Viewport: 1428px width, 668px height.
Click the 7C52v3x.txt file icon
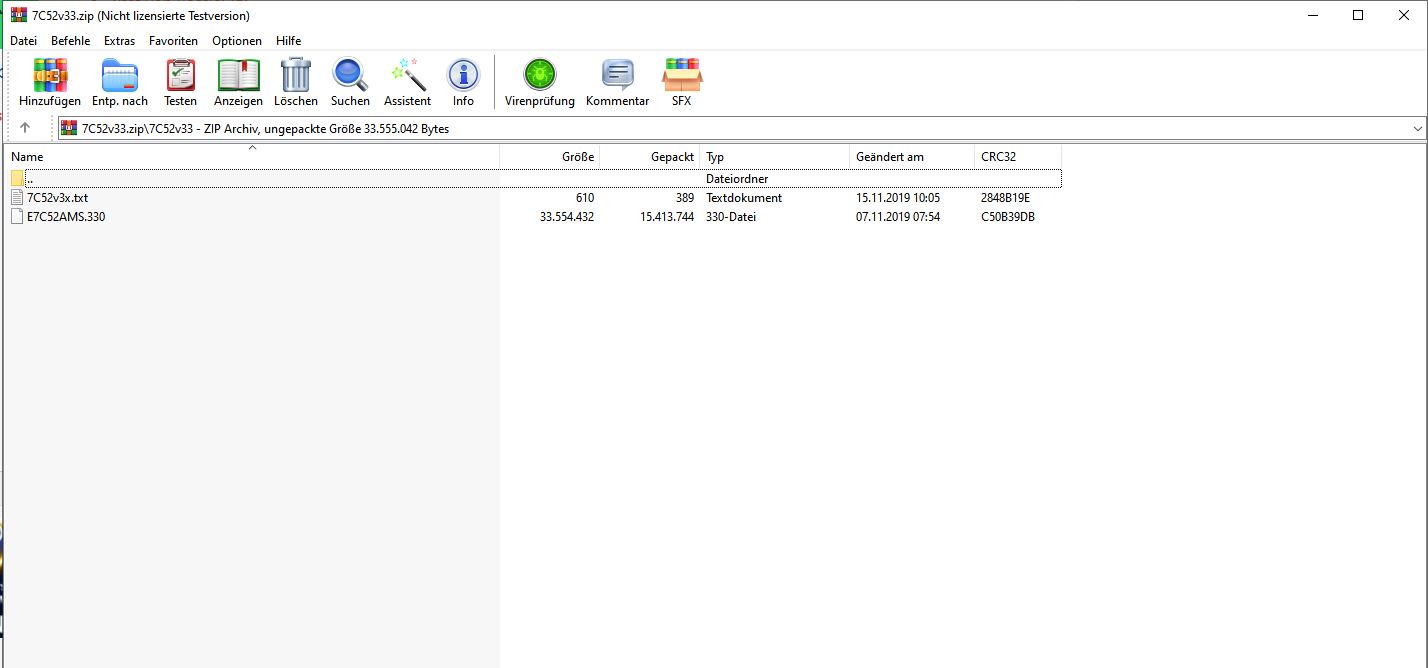(17, 198)
